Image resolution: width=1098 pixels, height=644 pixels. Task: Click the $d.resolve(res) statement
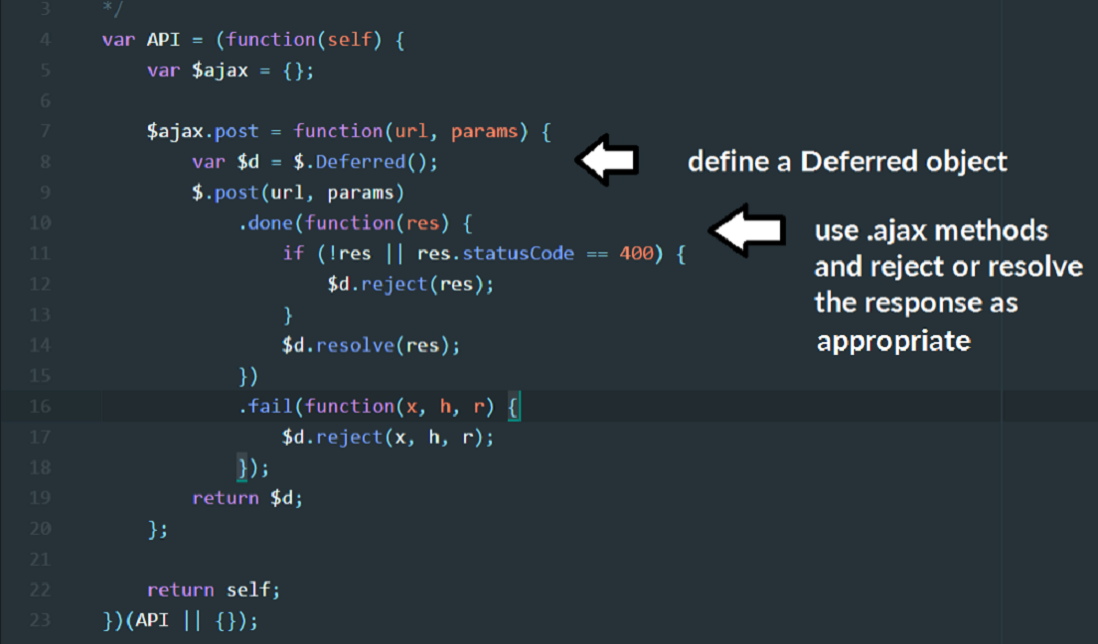point(372,345)
